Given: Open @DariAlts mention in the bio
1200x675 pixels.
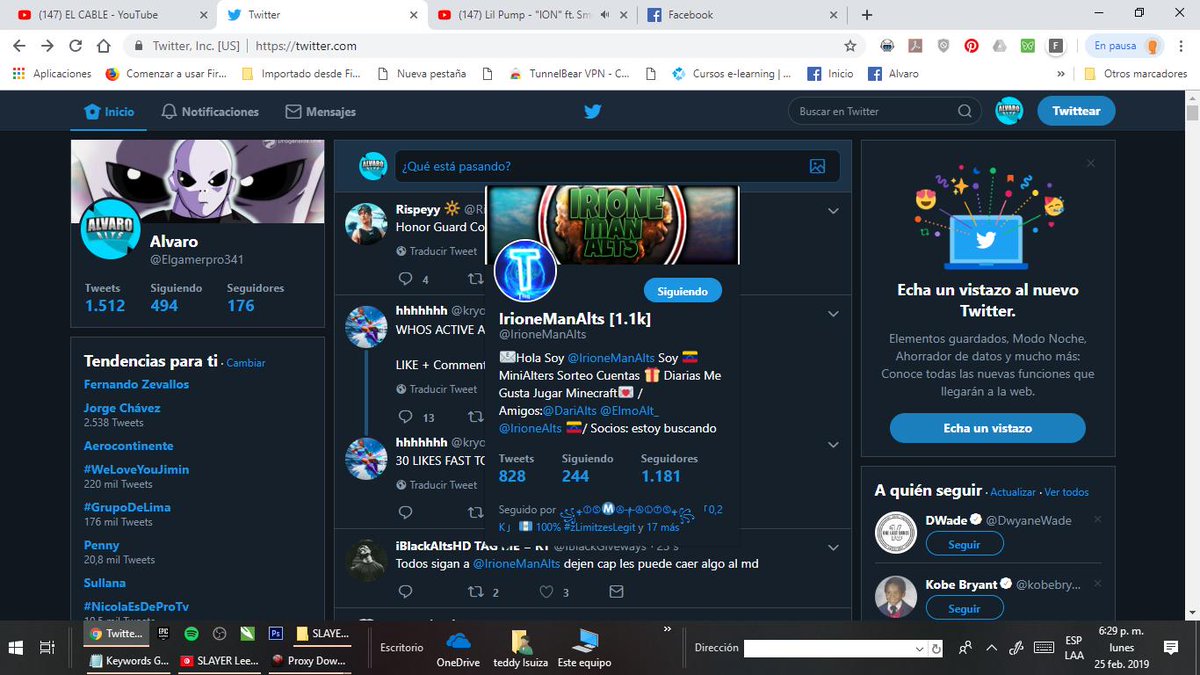Looking at the screenshot, I should tap(570, 411).
